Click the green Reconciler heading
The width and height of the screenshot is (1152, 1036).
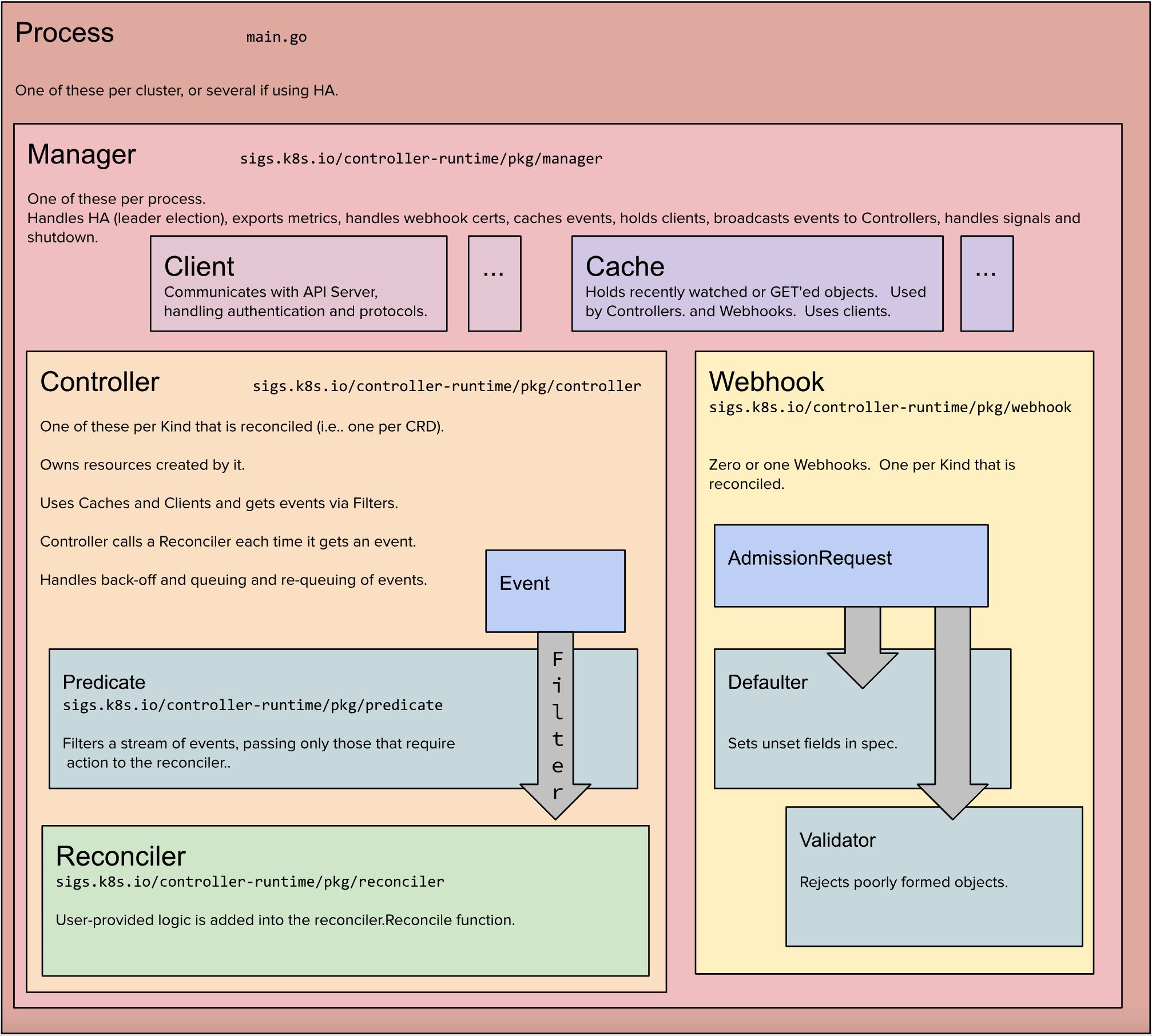121,856
